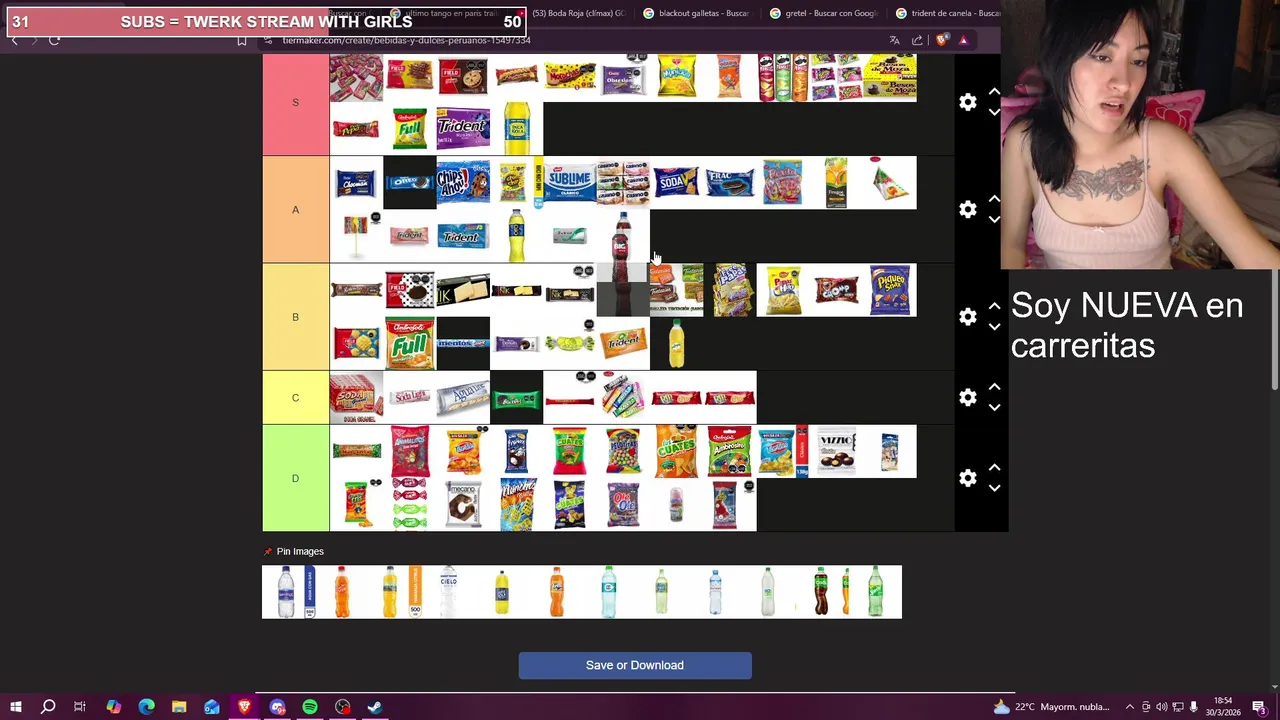Move tier C row down
The image size is (1280, 720).
pos(994,407)
